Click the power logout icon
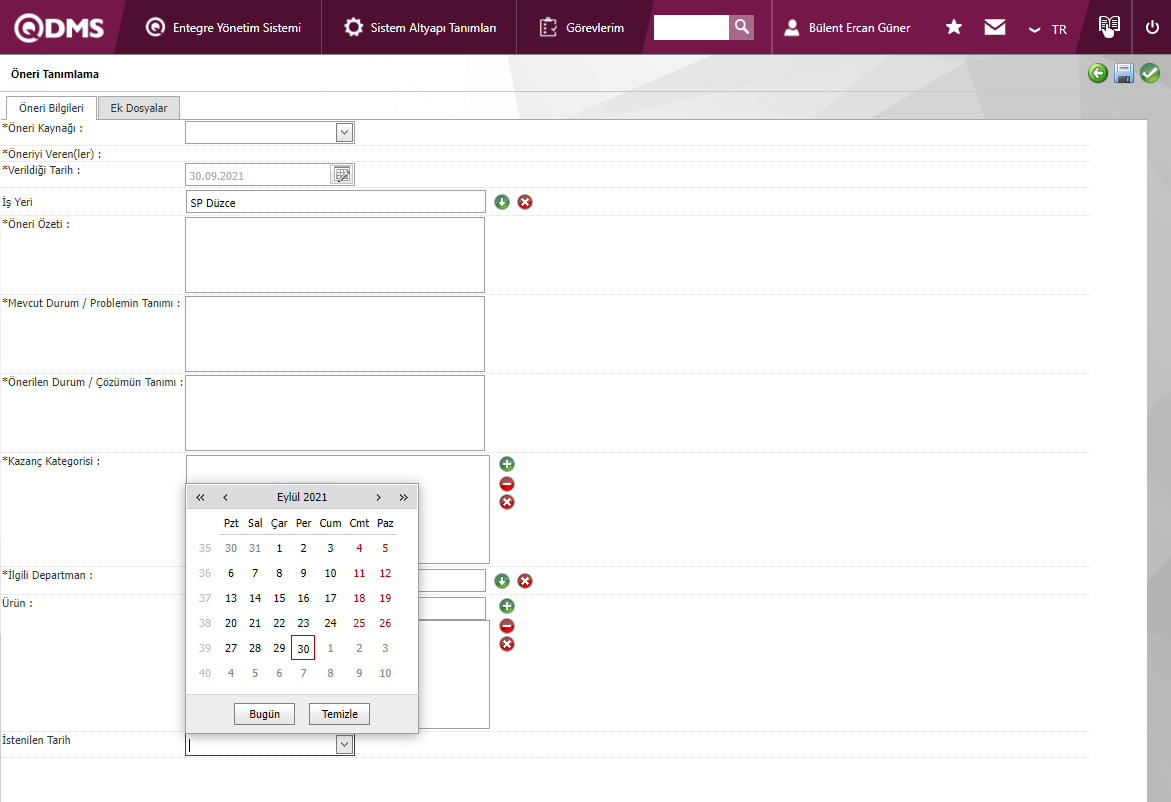1171x802 pixels. (1152, 27)
